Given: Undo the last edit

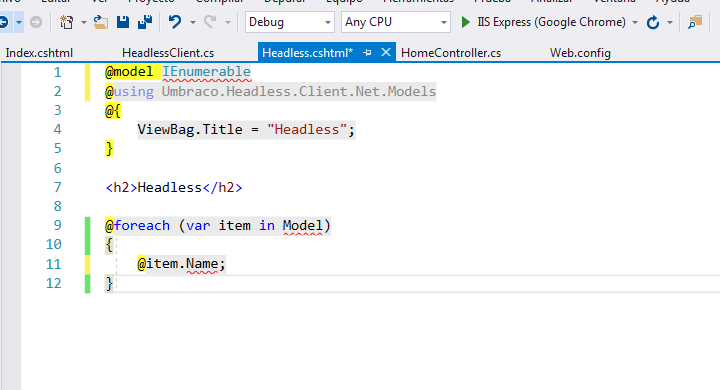Looking at the screenshot, I should (x=175, y=22).
